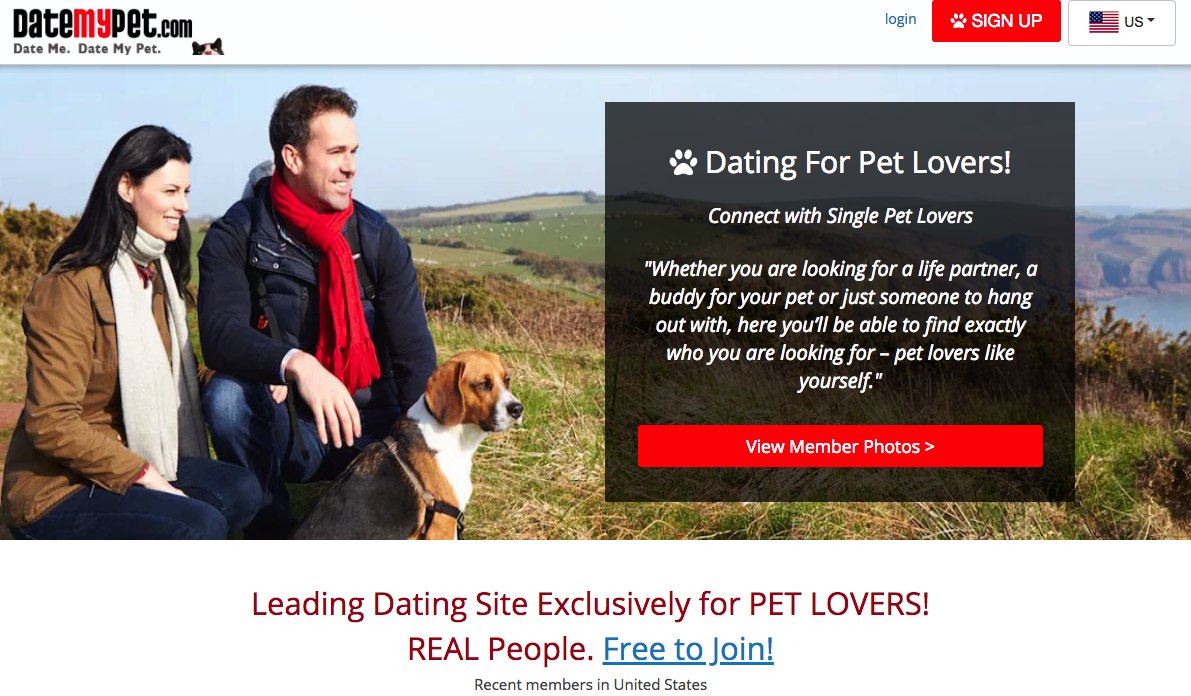Click the Leading Dating Site Exclusively headline
This screenshot has width=1191, height=696.
pos(590,604)
